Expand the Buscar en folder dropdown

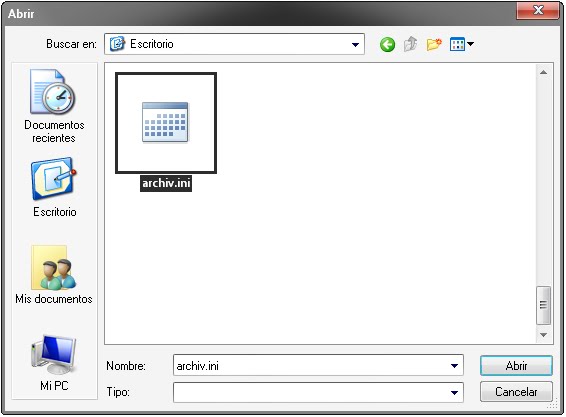(x=355, y=44)
